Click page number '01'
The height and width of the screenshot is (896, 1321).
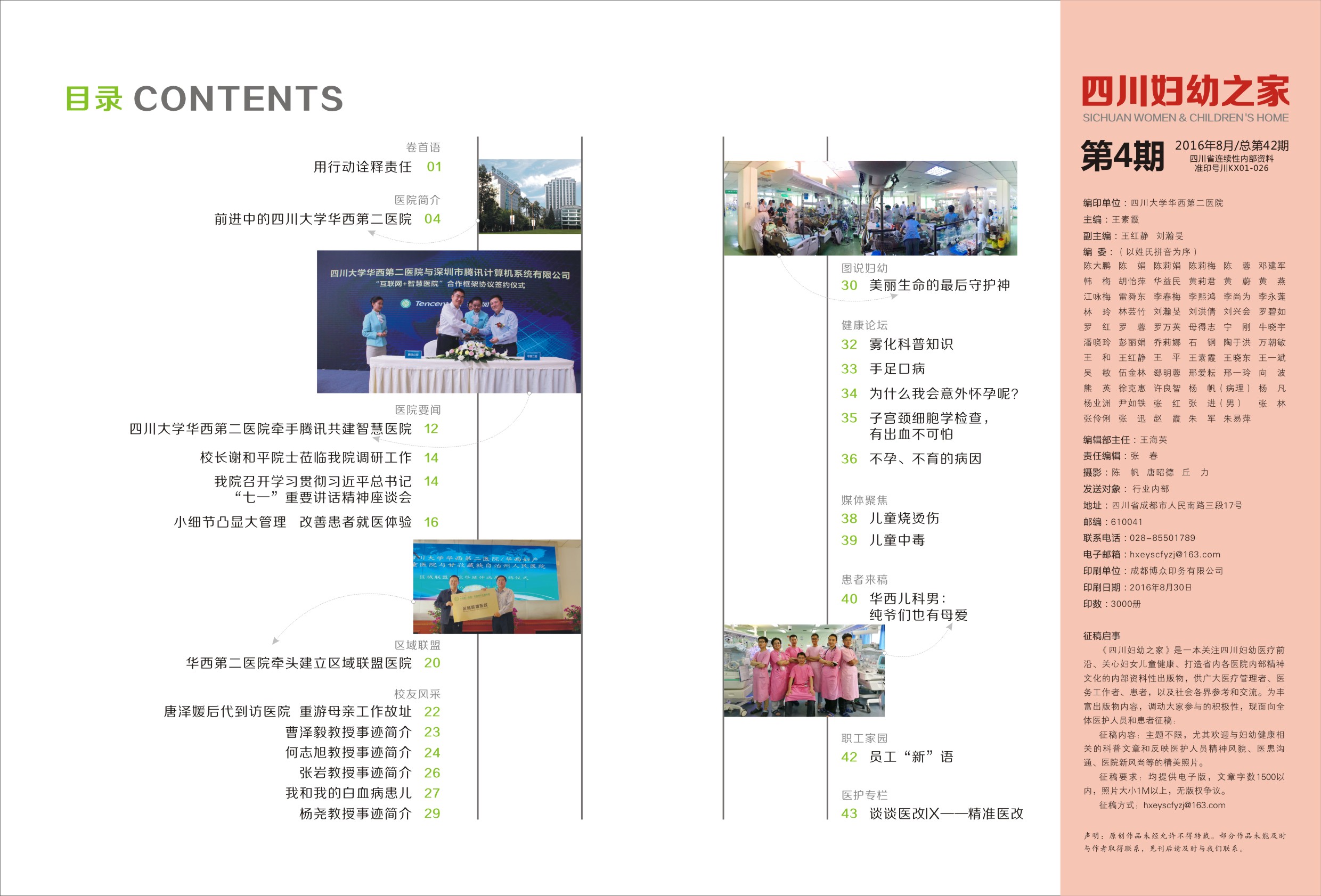click(x=434, y=167)
